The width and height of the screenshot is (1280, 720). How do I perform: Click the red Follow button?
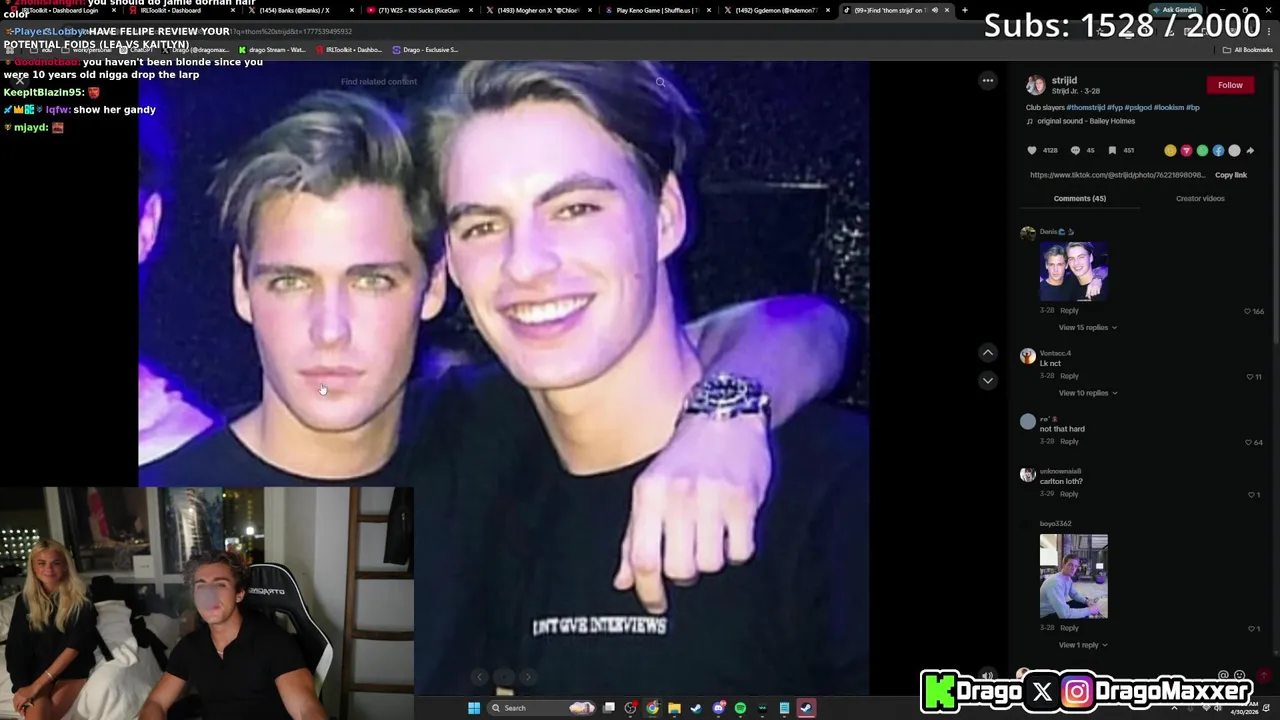tap(1230, 85)
